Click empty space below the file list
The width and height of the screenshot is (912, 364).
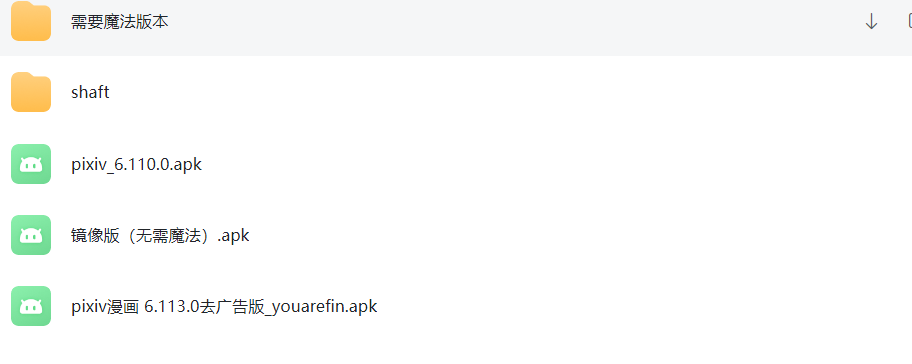click(456, 352)
